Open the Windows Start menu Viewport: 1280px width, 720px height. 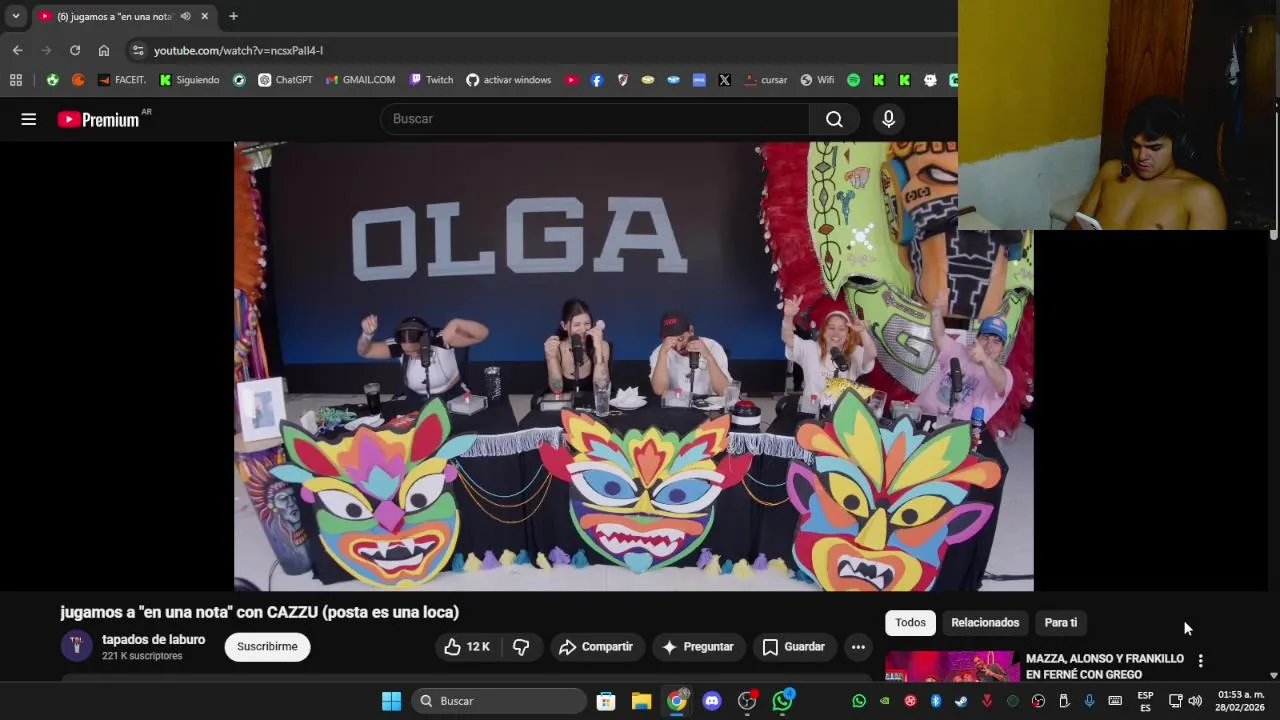[x=391, y=701]
